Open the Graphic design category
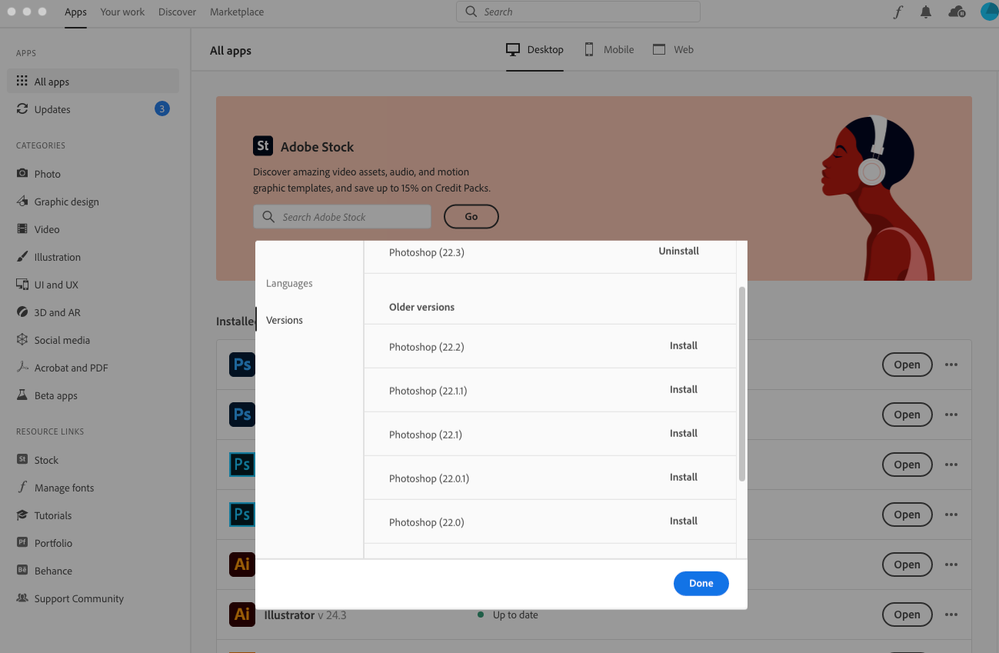This screenshot has width=999, height=653. click(x=57, y=201)
